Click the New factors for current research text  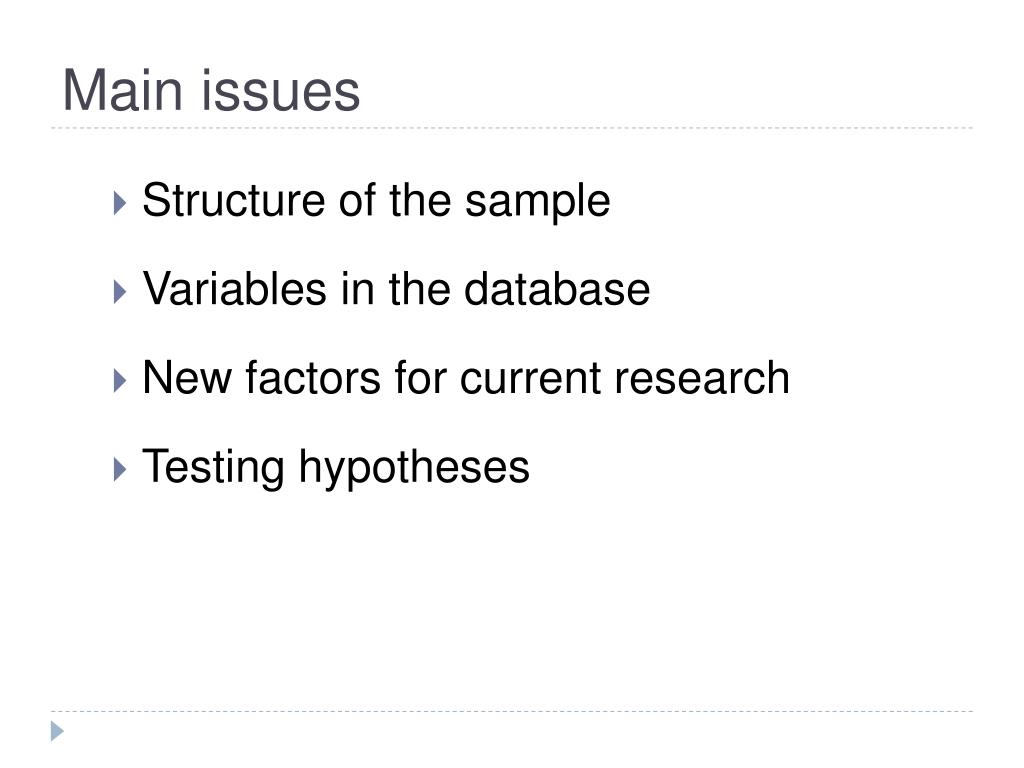click(466, 377)
